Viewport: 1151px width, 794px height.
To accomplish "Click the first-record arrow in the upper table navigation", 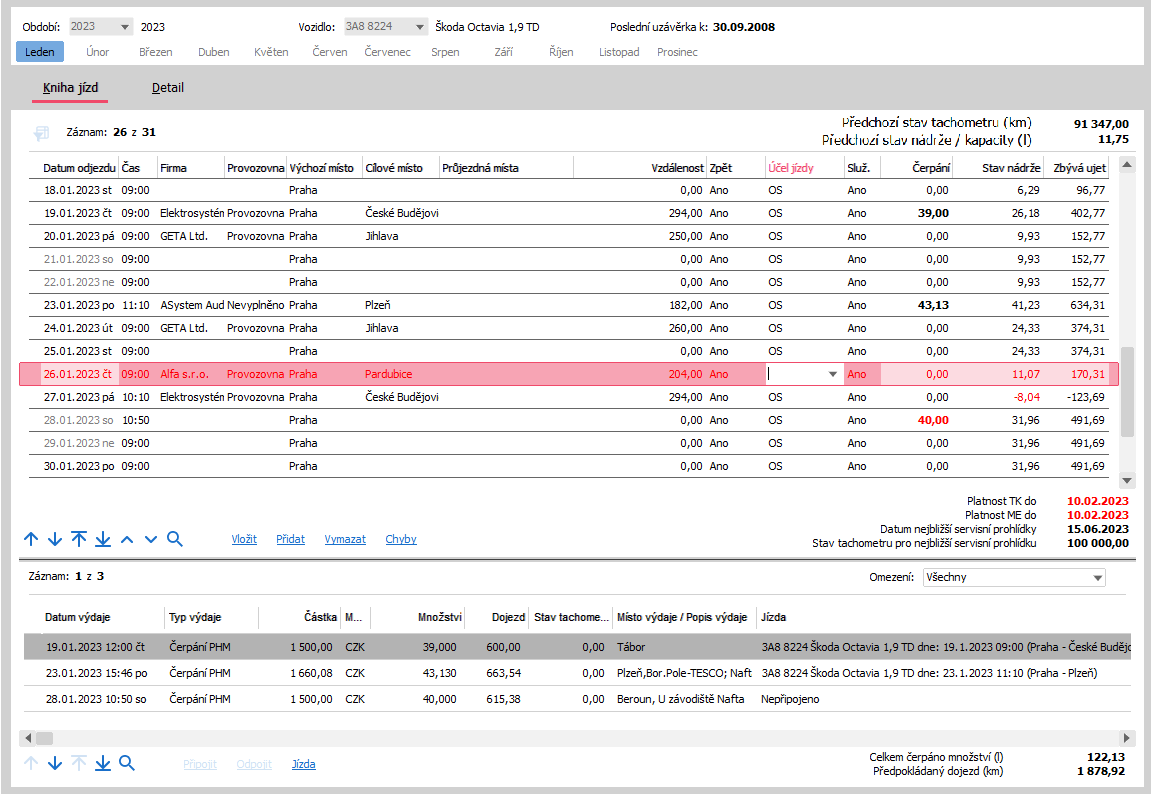I will pos(79,539).
